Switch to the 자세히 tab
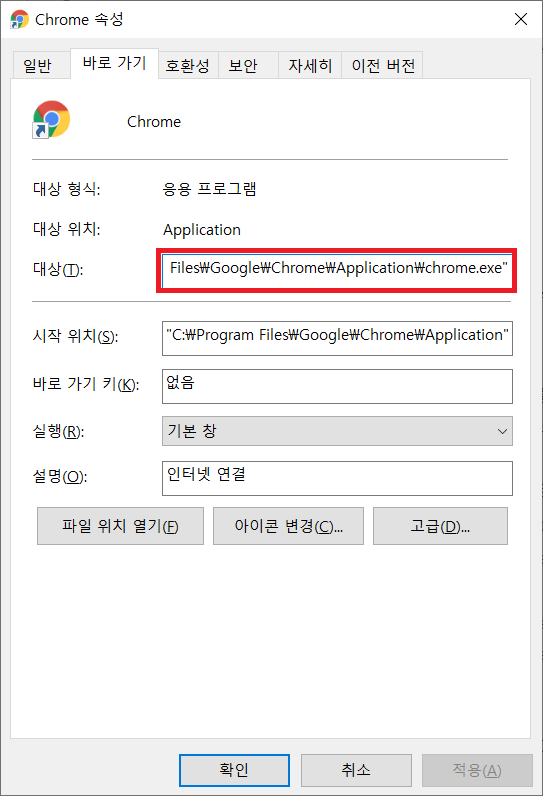 [x=310, y=65]
